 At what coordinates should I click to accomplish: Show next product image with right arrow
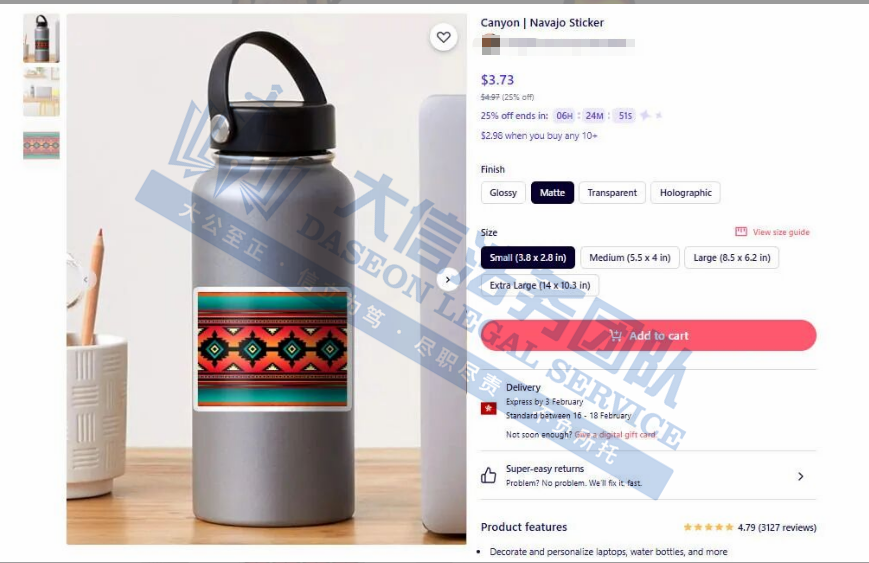(448, 280)
